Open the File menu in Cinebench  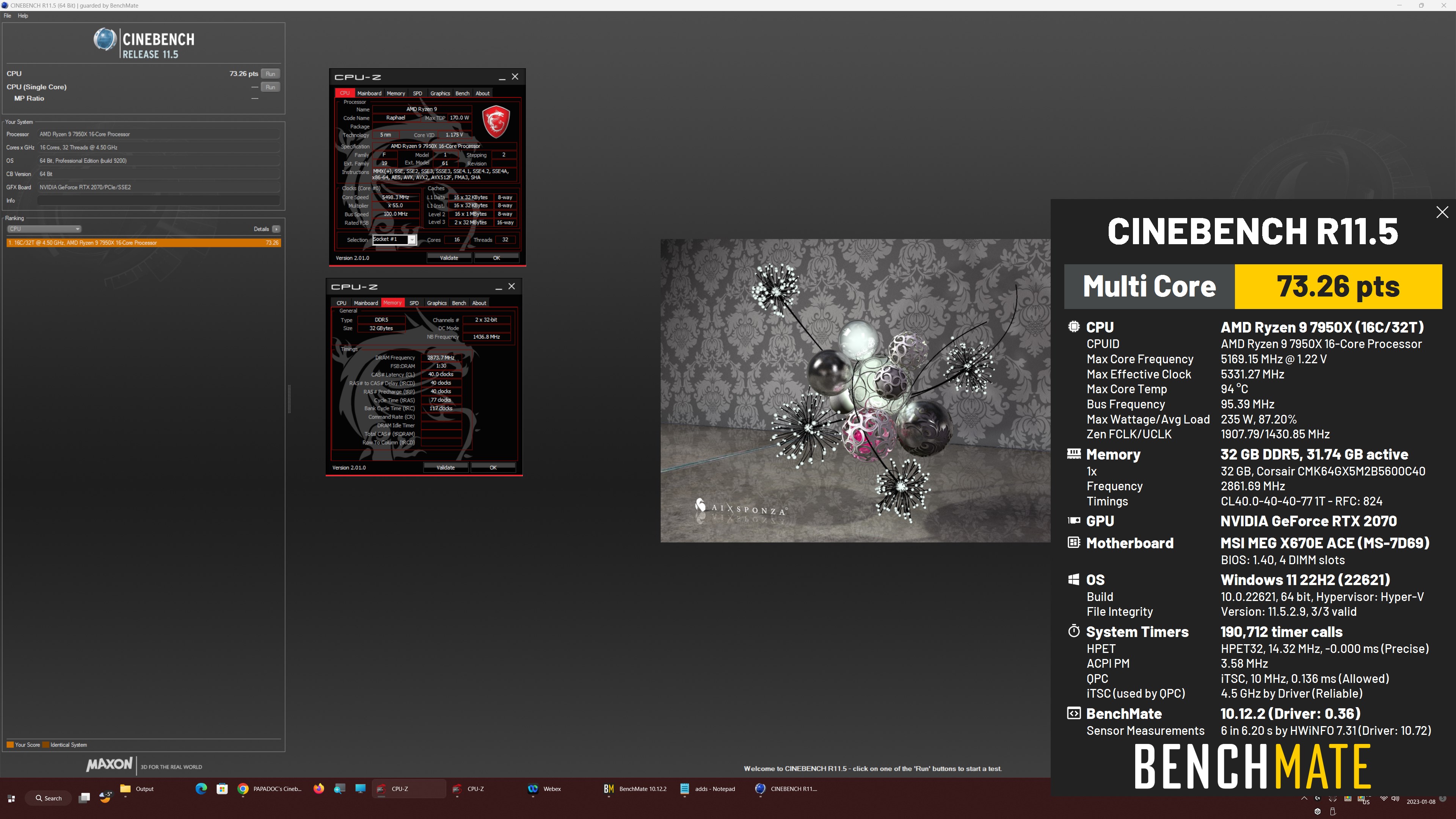pyautogui.click(x=7, y=16)
